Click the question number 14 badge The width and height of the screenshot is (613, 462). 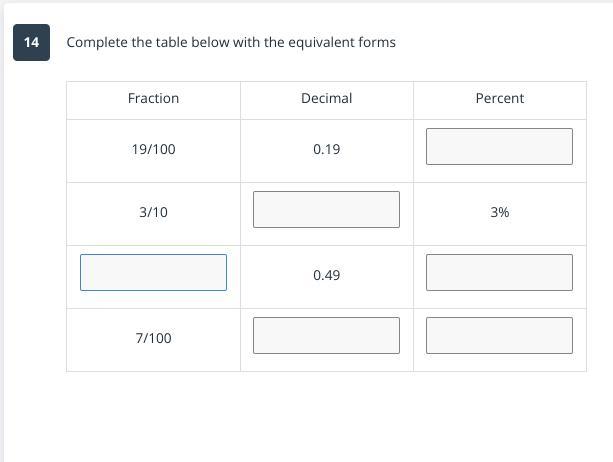click(x=32, y=42)
